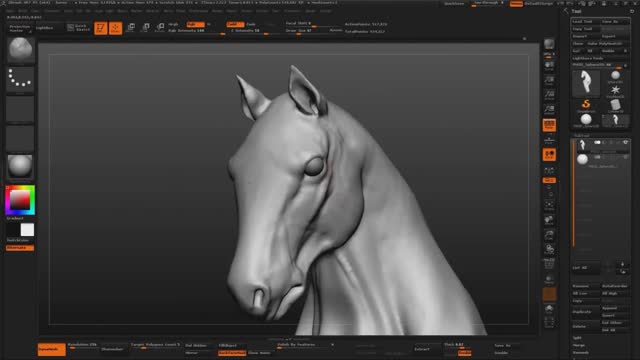Viewport: 640px width, 360px height.
Task: Pick a hue in color picker square
Action: (20, 200)
